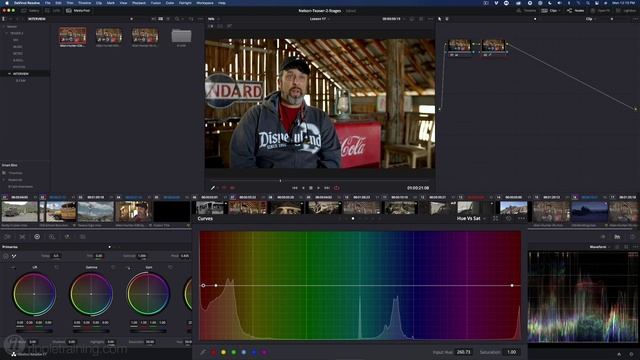Screen dimensions: 640x360
Task: Click the Auto Balance icon in Primaries
Action: click(x=6, y=256)
